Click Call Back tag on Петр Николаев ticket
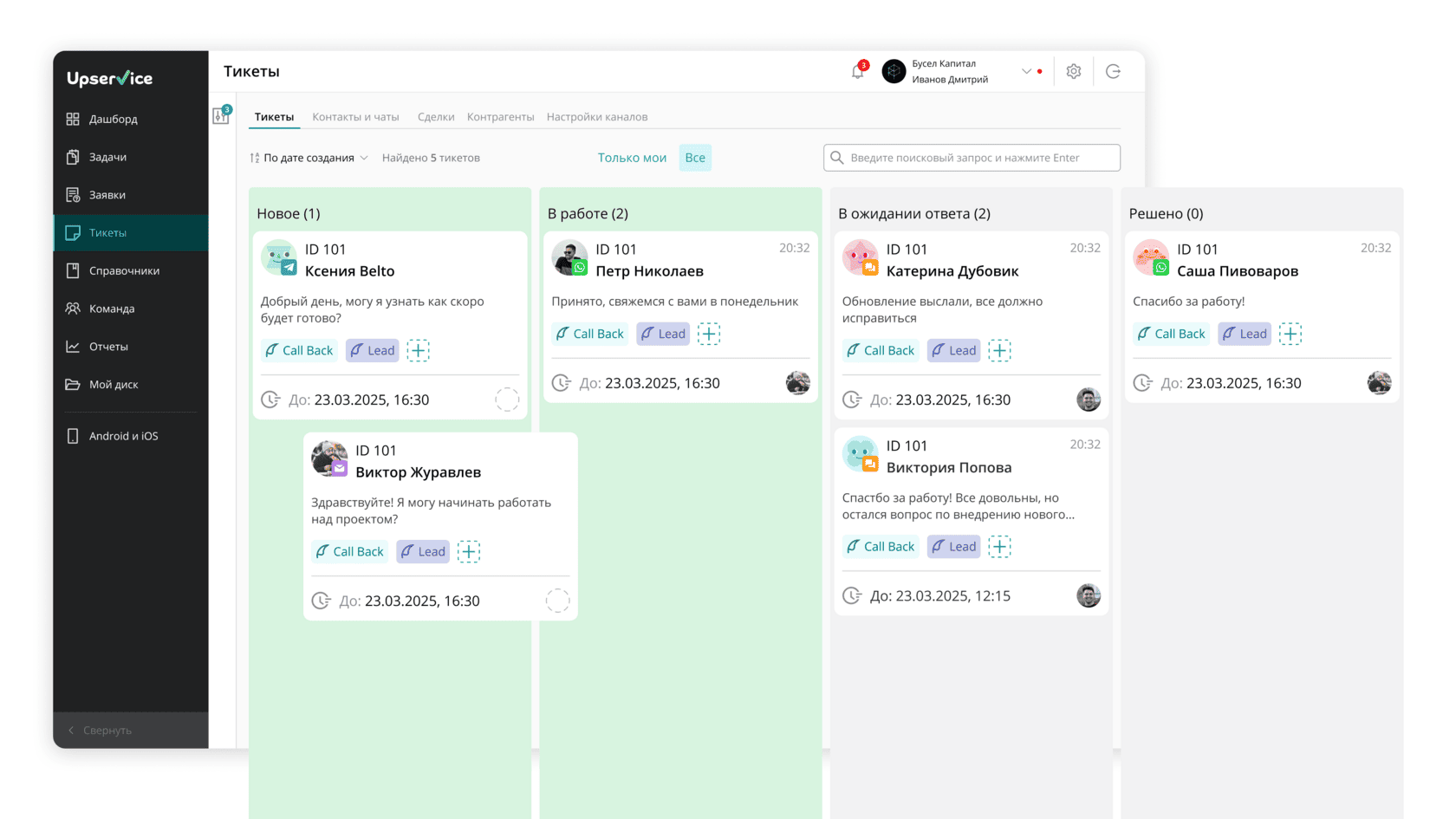 coord(590,334)
